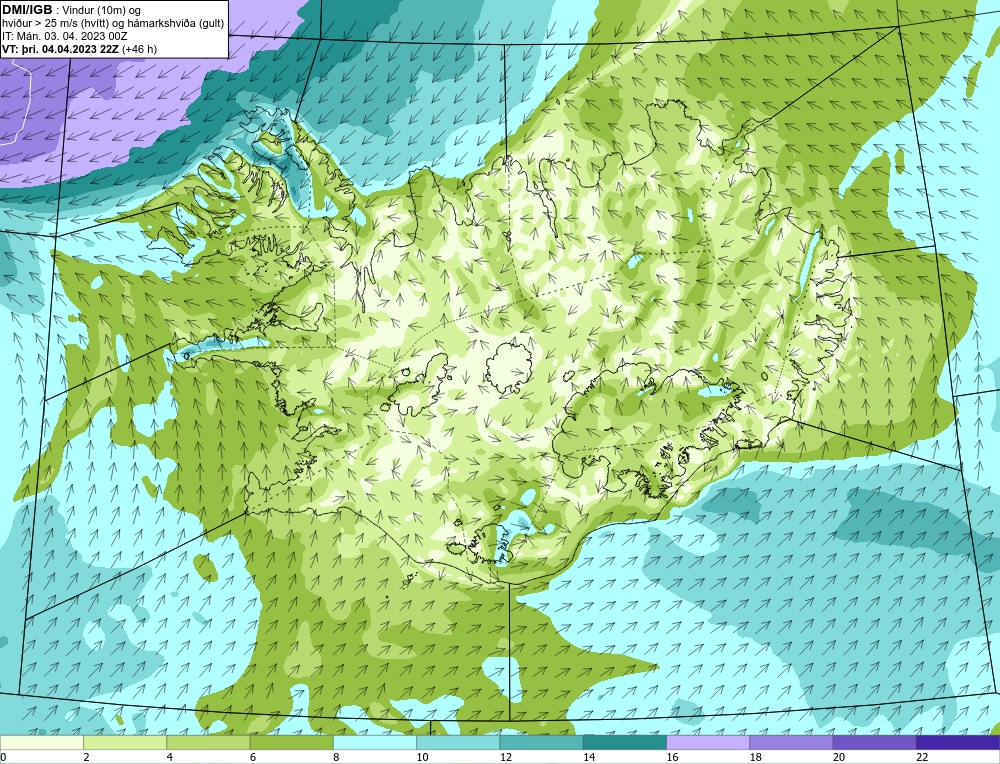
Task: Click the DMI/IGB title text
Action: [x=27, y=9]
